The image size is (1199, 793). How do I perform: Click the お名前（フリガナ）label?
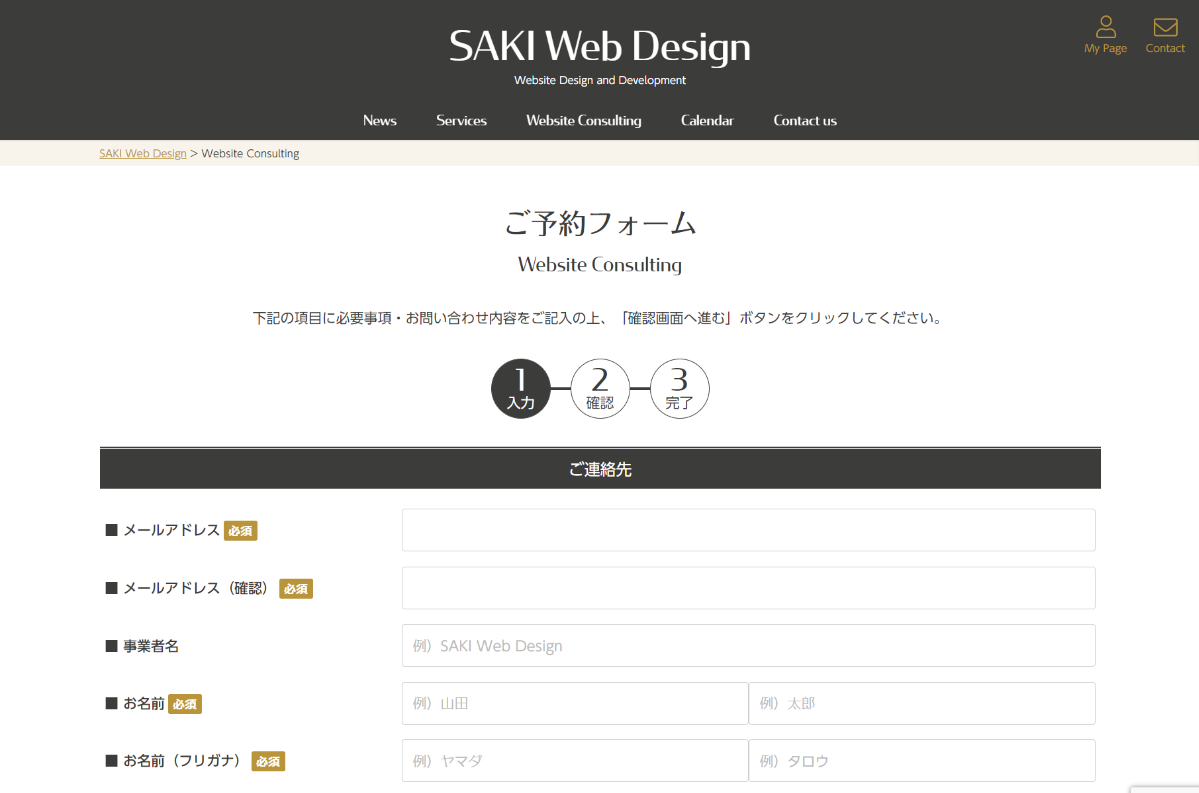click(x=184, y=761)
